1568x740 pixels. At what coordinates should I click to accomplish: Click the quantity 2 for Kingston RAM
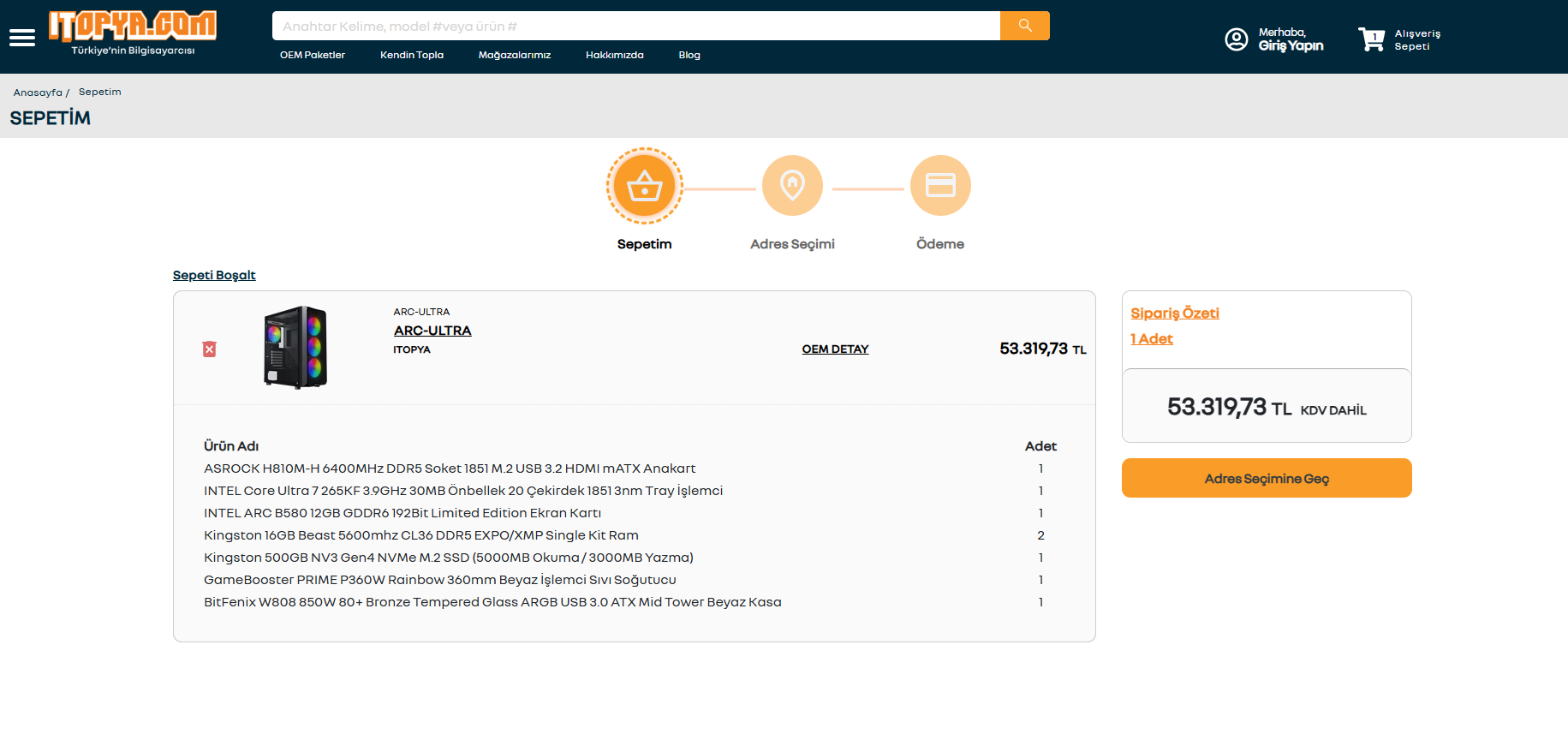click(1040, 535)
